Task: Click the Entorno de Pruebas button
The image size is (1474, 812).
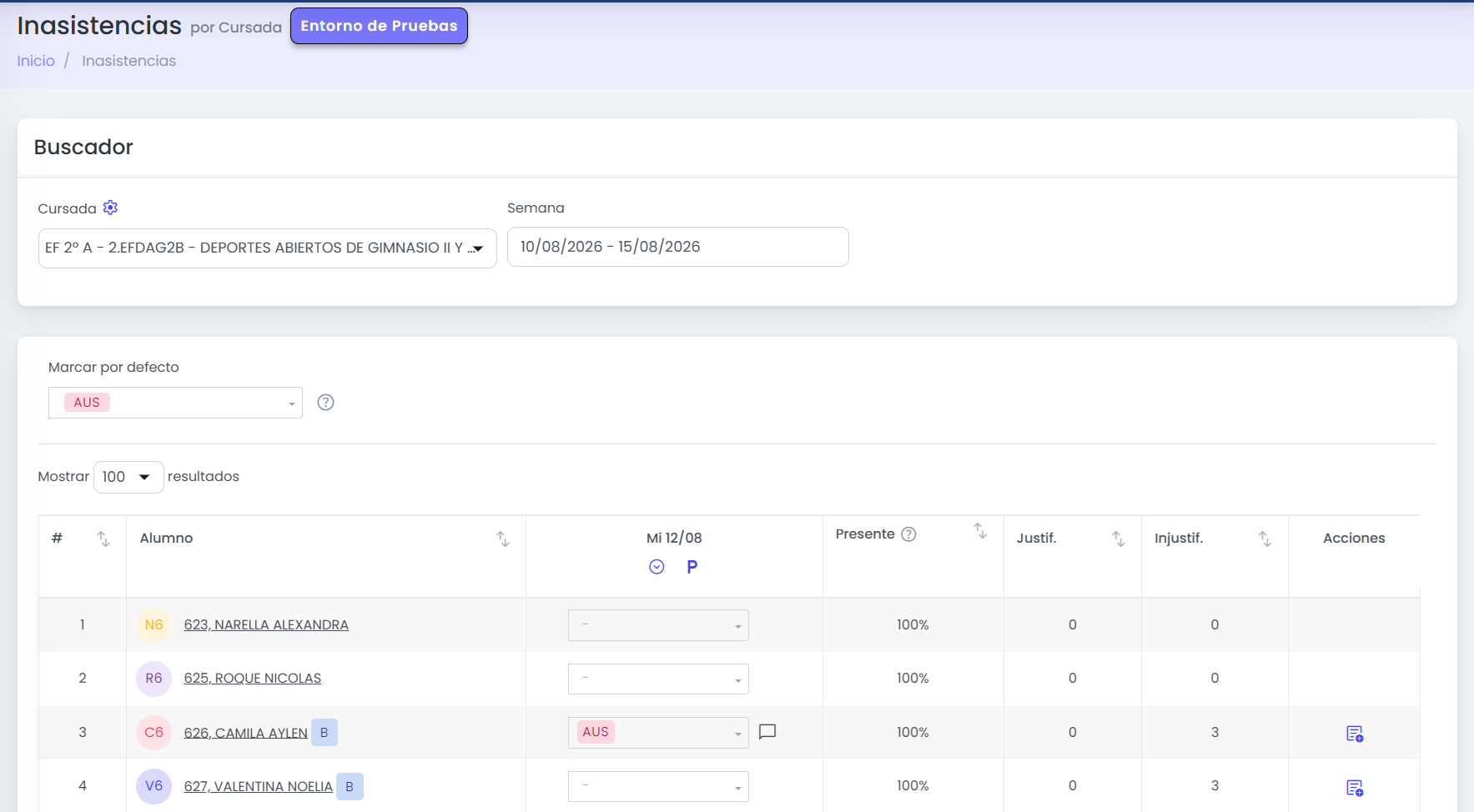Action: (379, 26)
